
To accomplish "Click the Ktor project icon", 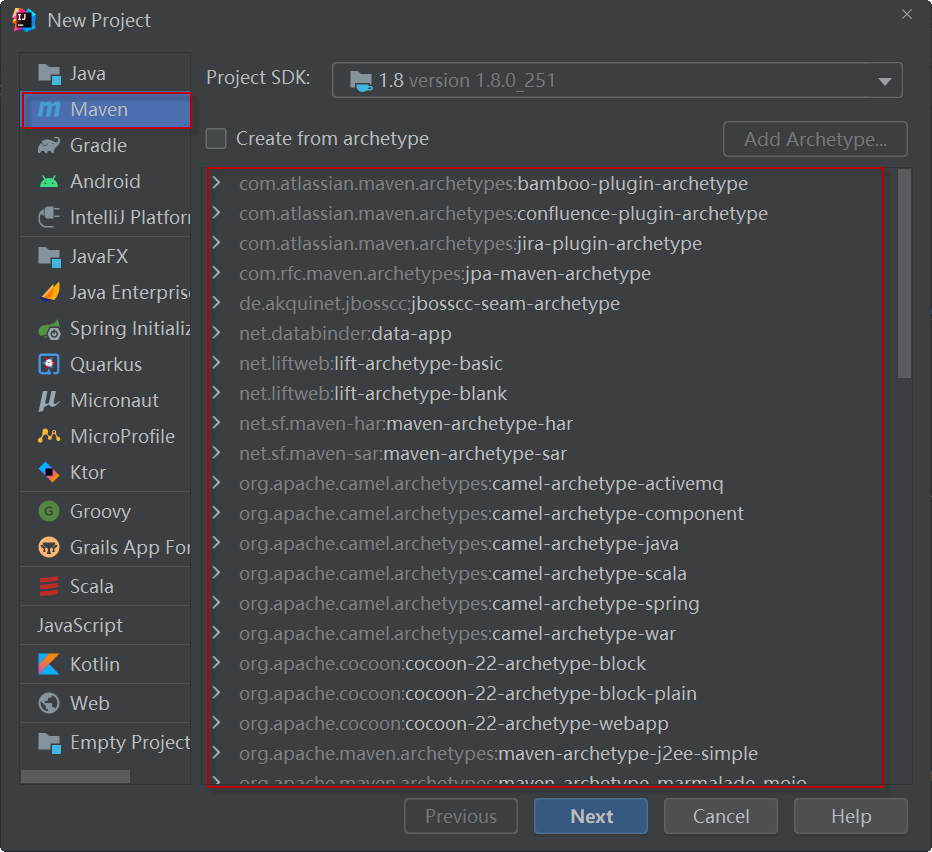I will coord(48,473).
